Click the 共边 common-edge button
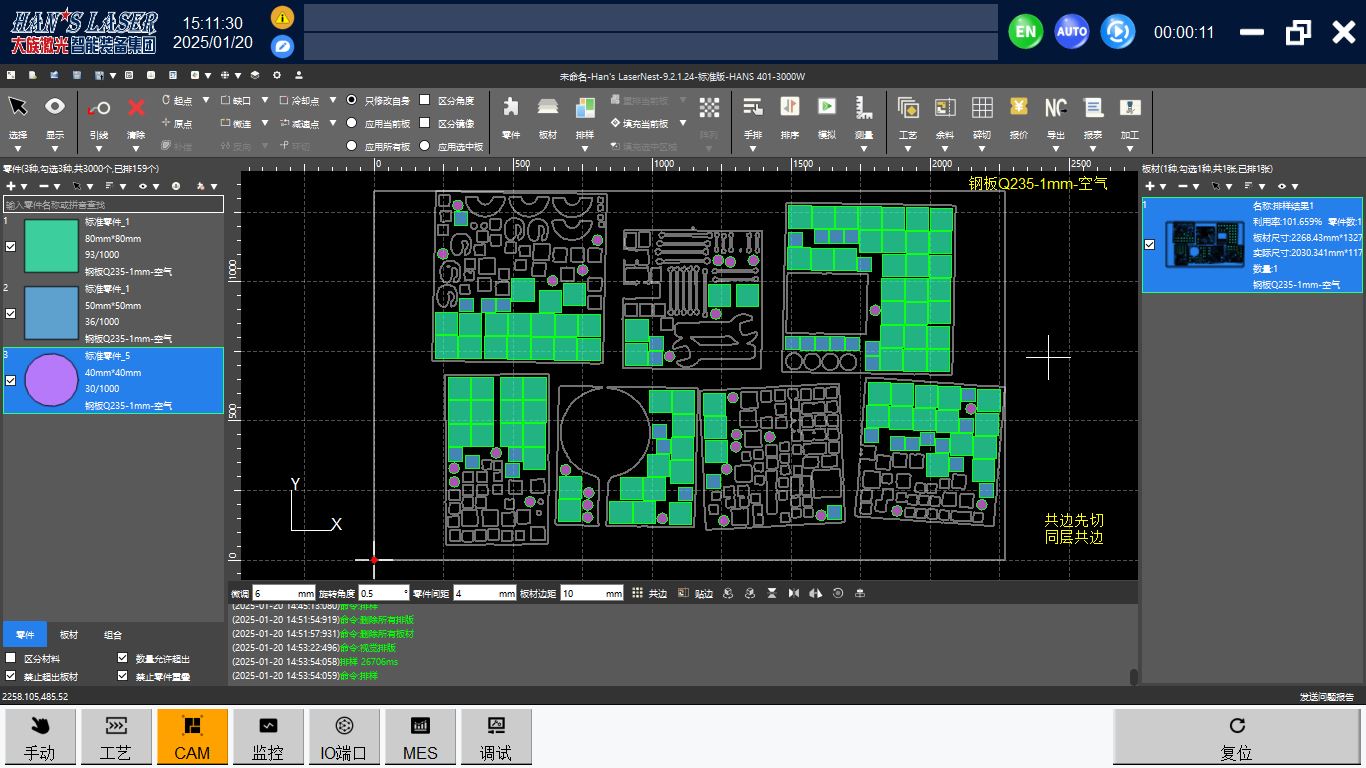 pos(649,594)
